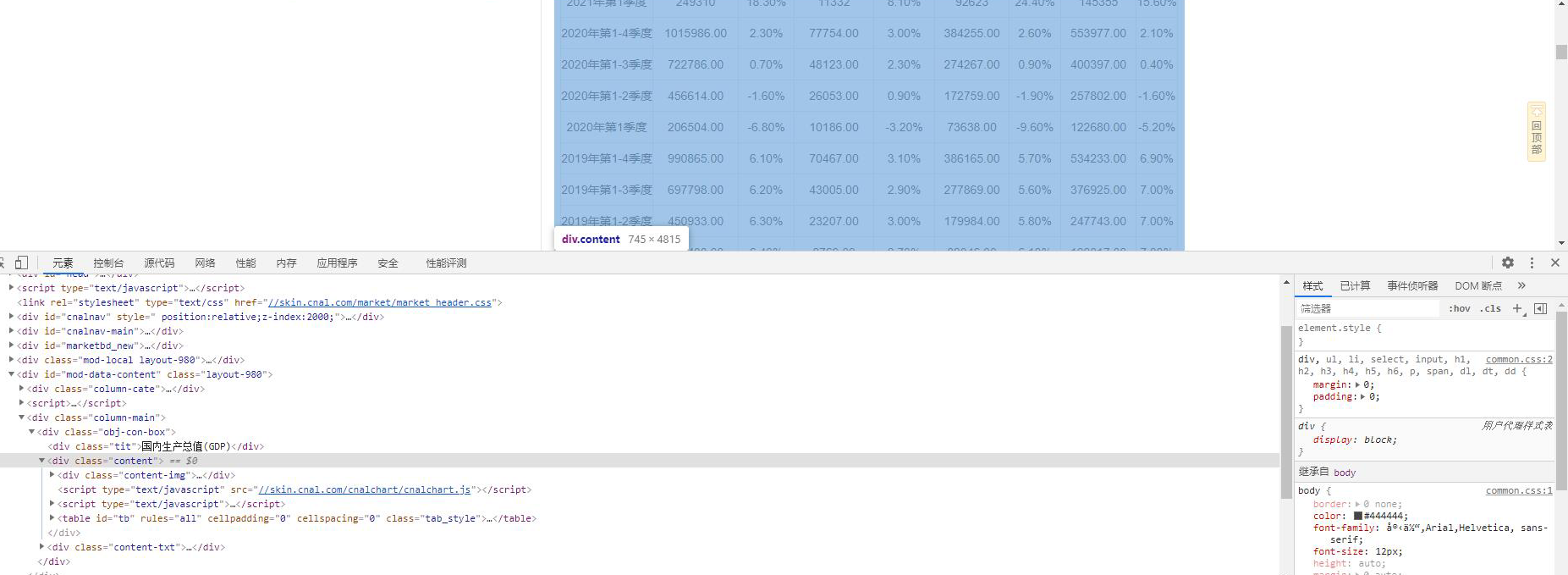
Task: Toggle the :hov element state panel
Action: (1460, 308)
